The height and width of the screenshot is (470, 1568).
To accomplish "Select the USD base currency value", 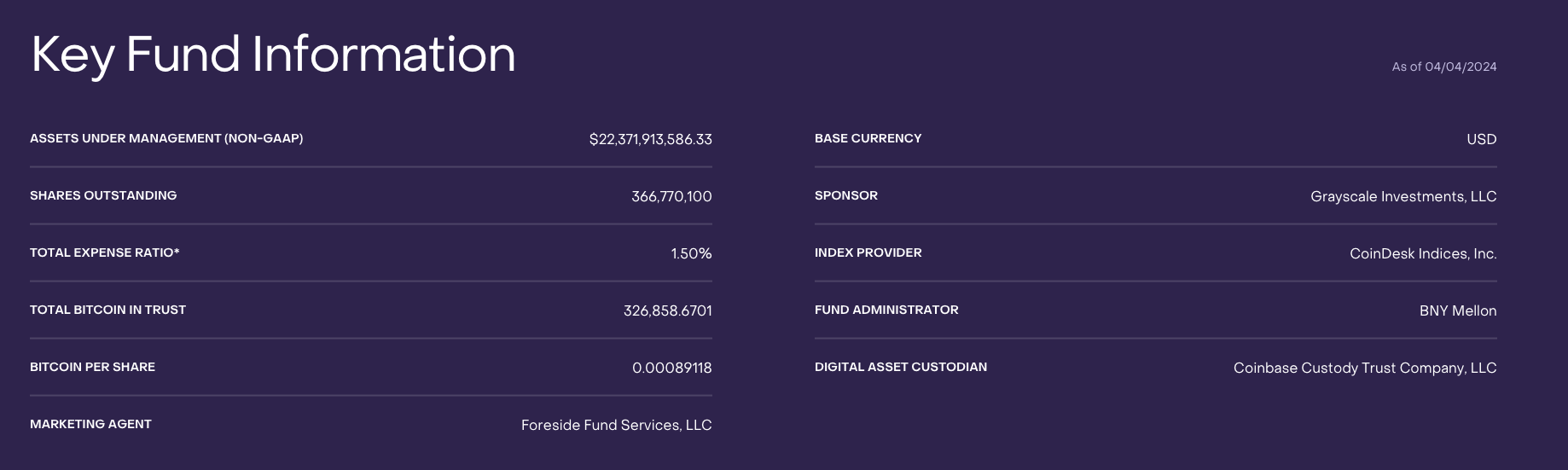I will [x=1481, y=139].
